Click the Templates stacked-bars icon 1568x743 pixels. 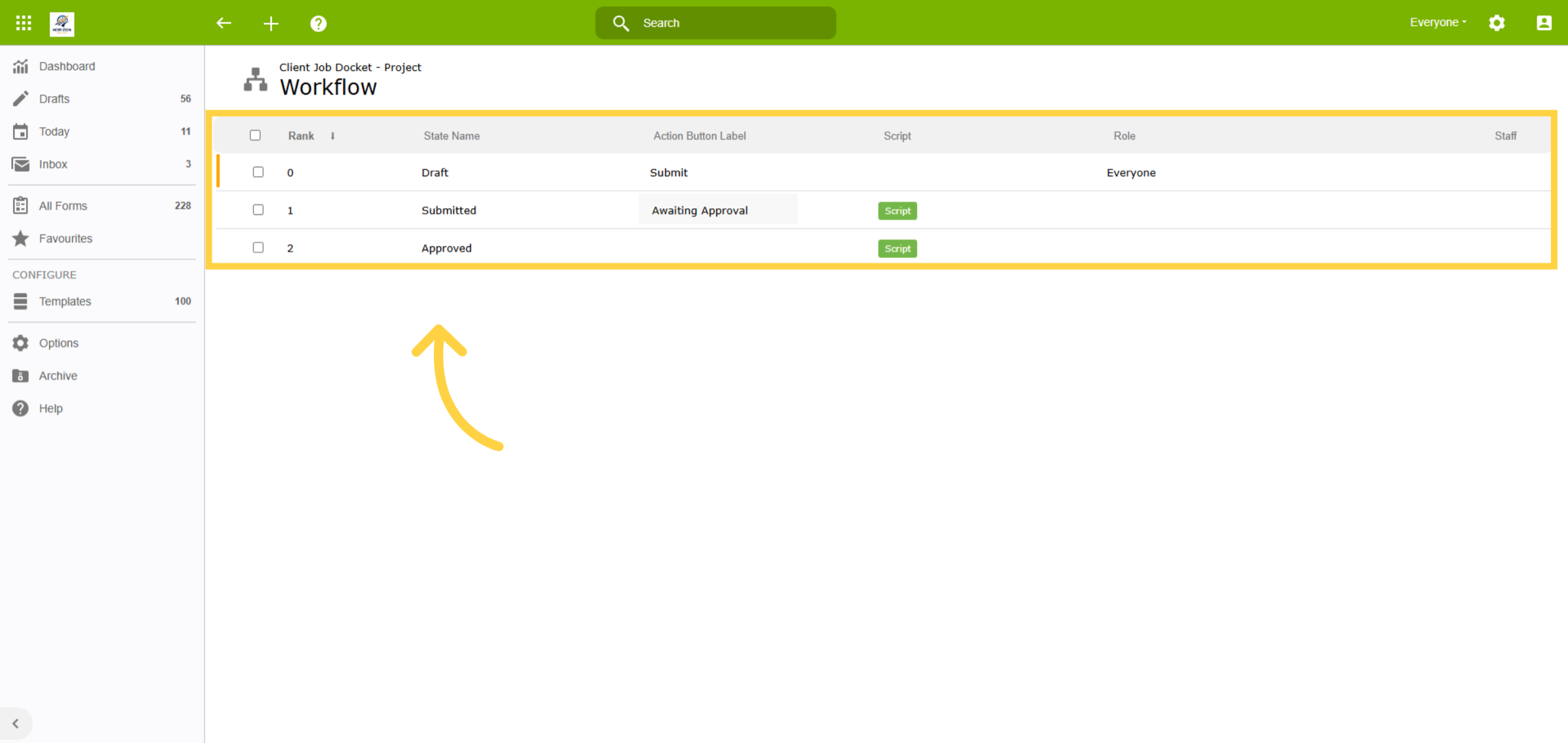tap(21, 301)
